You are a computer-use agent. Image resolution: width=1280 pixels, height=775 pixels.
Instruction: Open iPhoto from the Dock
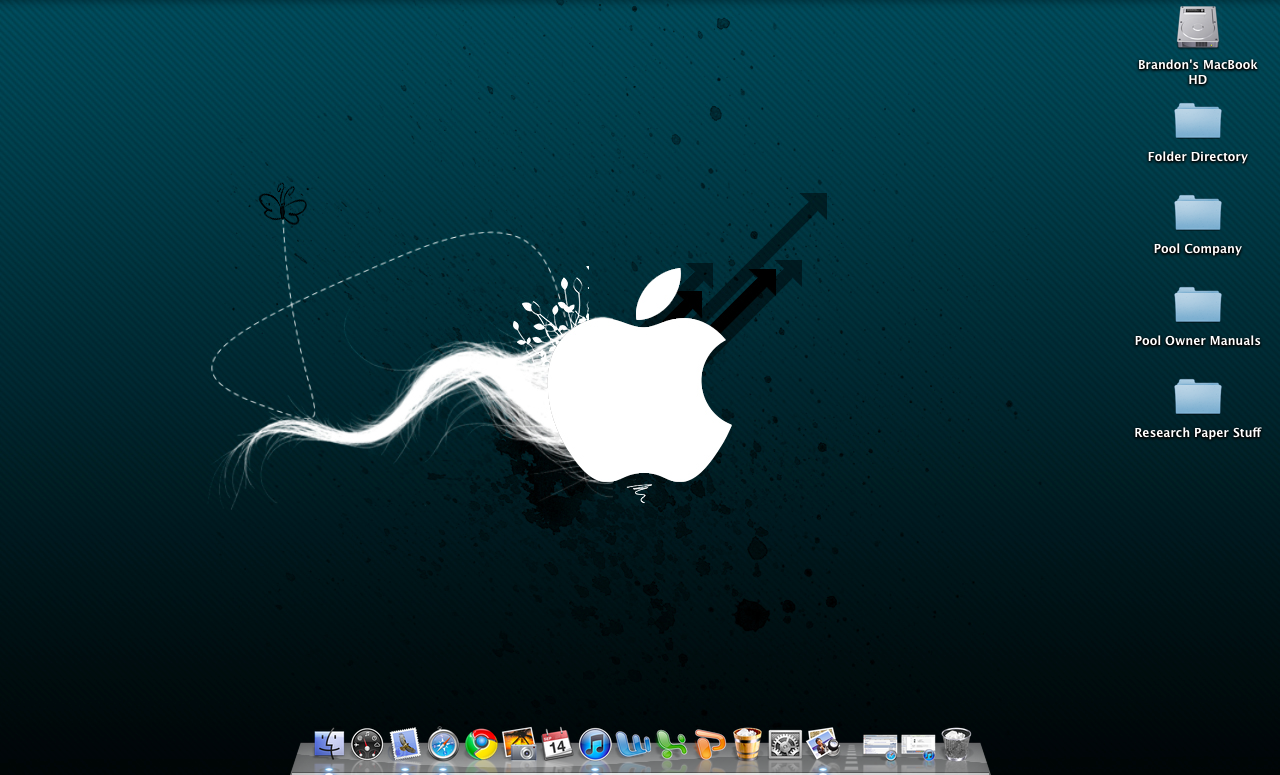point(519,744)
